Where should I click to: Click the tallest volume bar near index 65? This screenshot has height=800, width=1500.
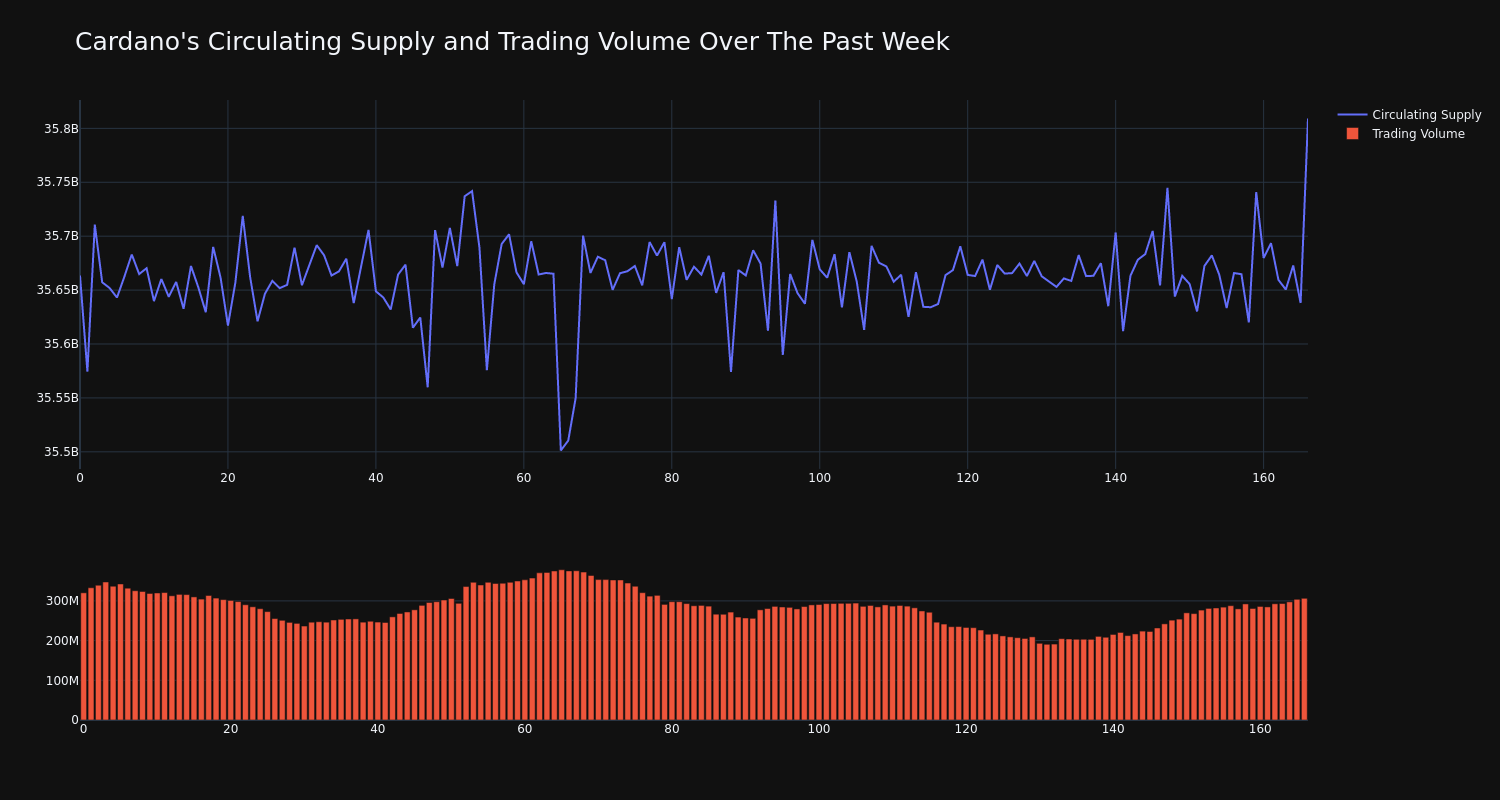pyautogui.click(x=562, y=645)
